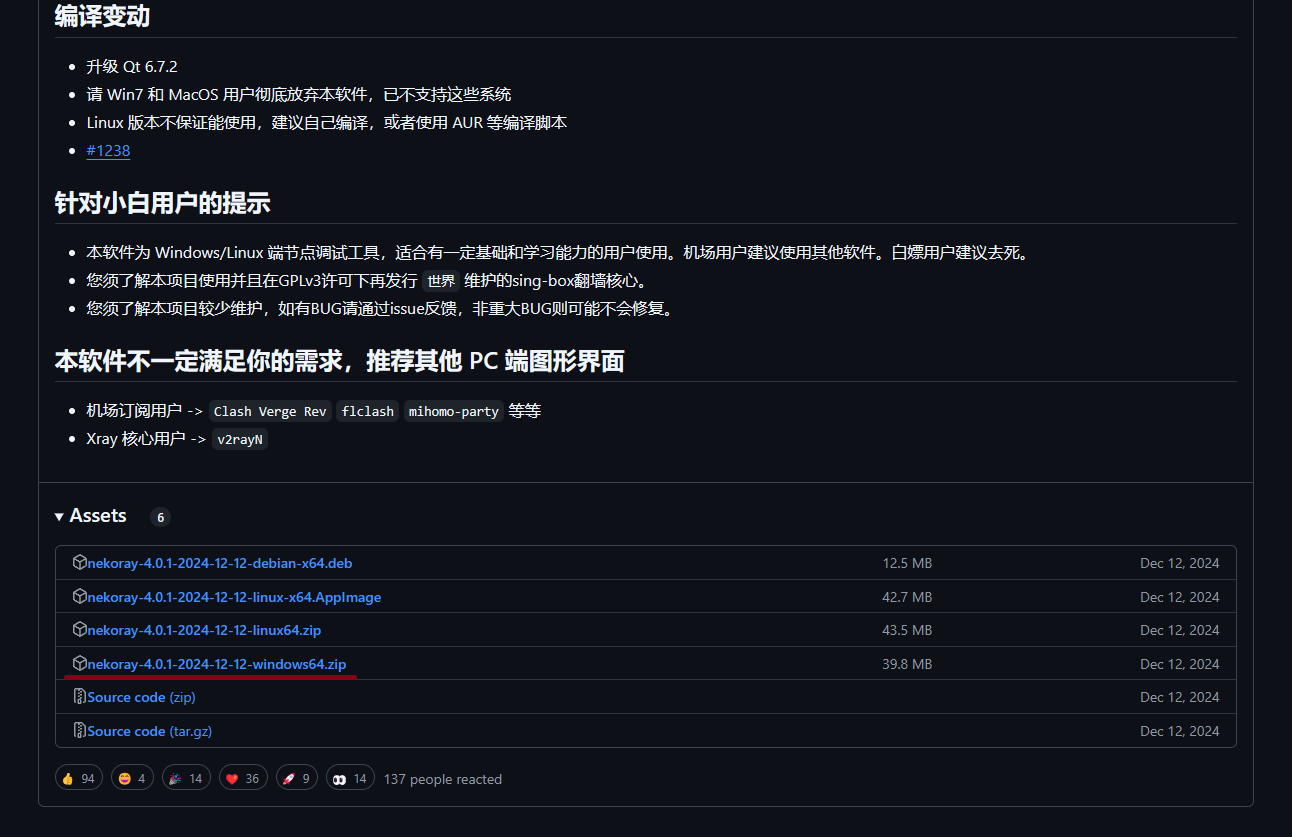This screenshot has width=1292, height=837.
Task: Click the v2rayN code label
Action: (x=240, y=439)
